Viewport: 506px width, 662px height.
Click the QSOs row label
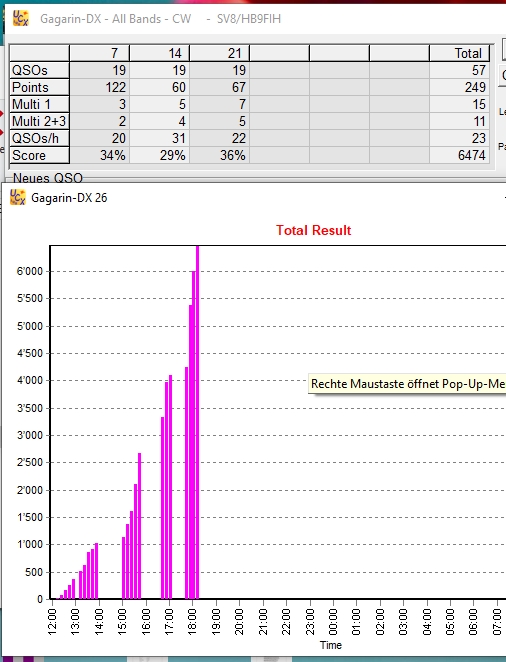pos(39,70)
